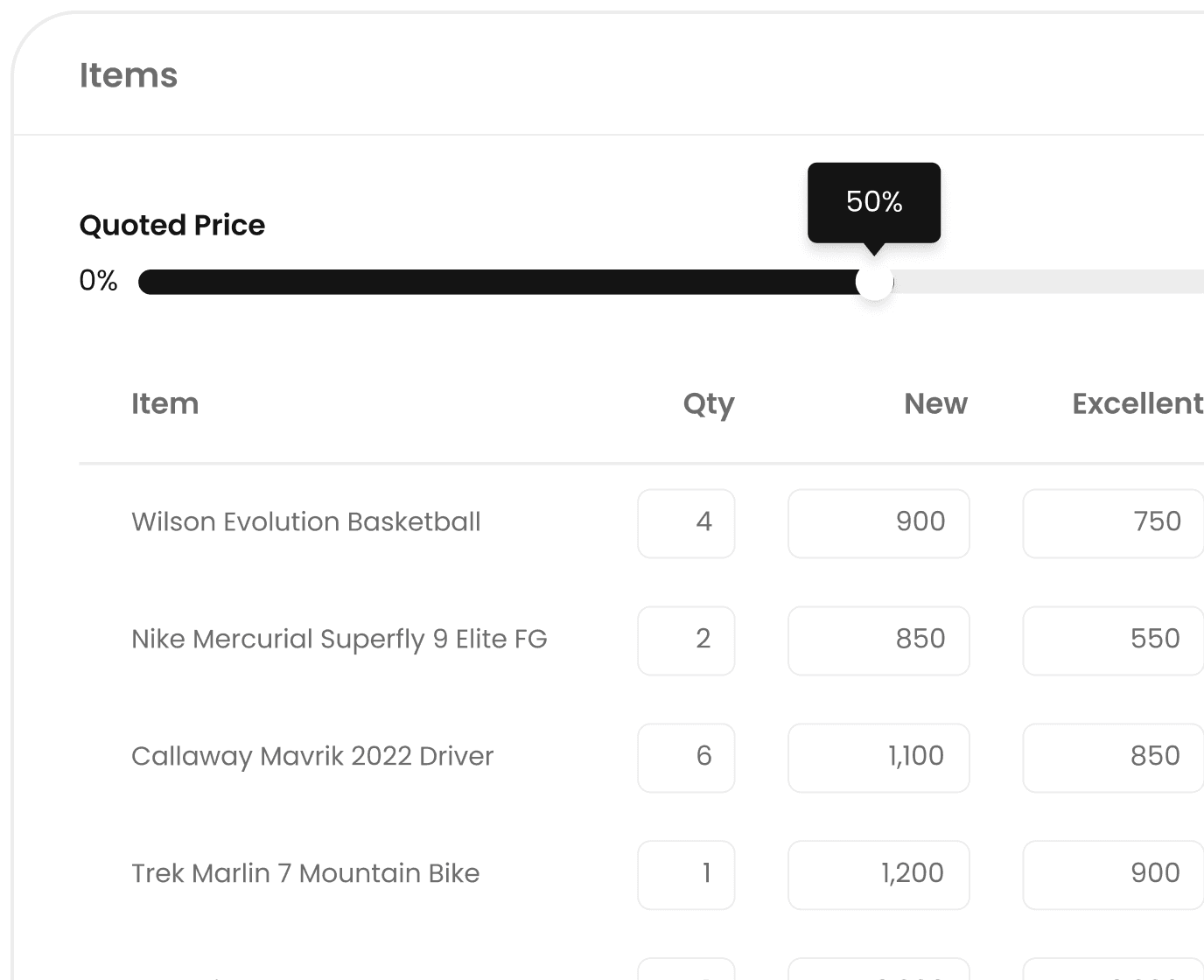Image resolution: width=1204 pixels, height=980 pixels.
Task: Edit Excellent price 550 for Nike Mercurial
Action: pyautogui.click(x=1113, y=640)
